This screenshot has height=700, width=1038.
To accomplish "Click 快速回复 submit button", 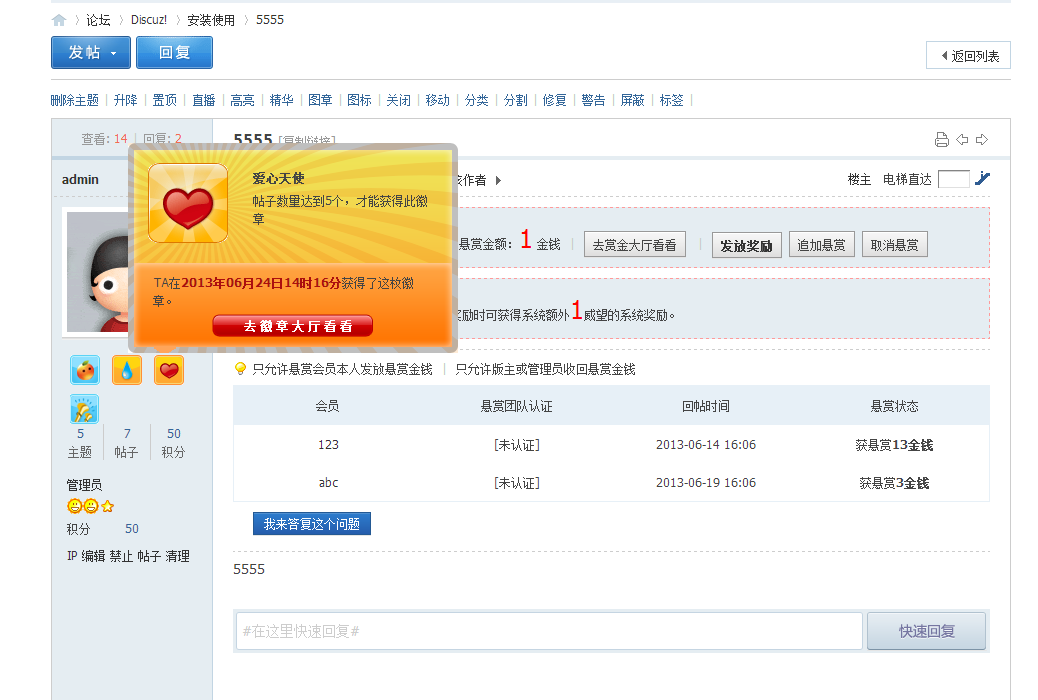I will [926, 631].
